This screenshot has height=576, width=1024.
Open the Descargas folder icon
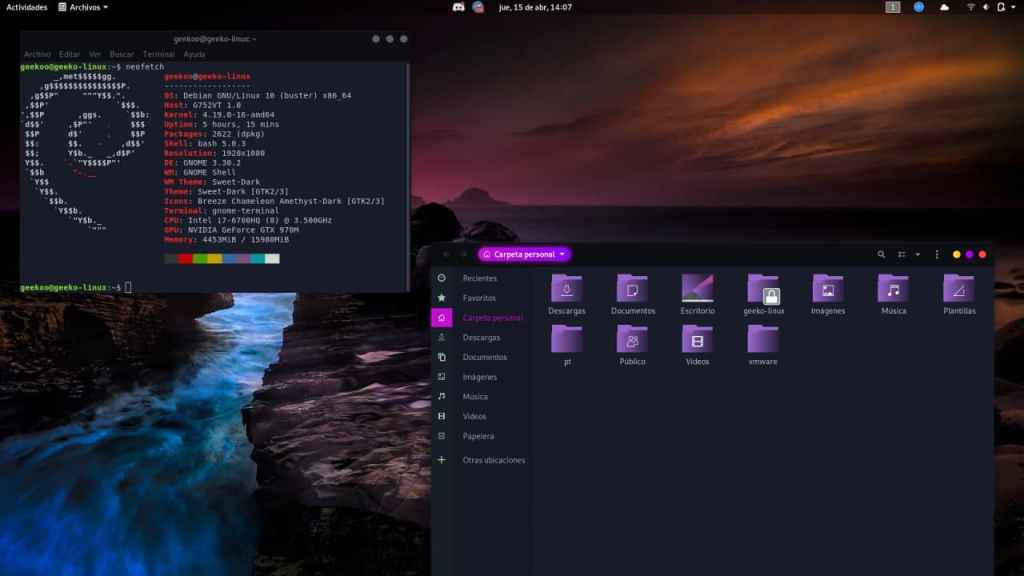tap(567, 290)
